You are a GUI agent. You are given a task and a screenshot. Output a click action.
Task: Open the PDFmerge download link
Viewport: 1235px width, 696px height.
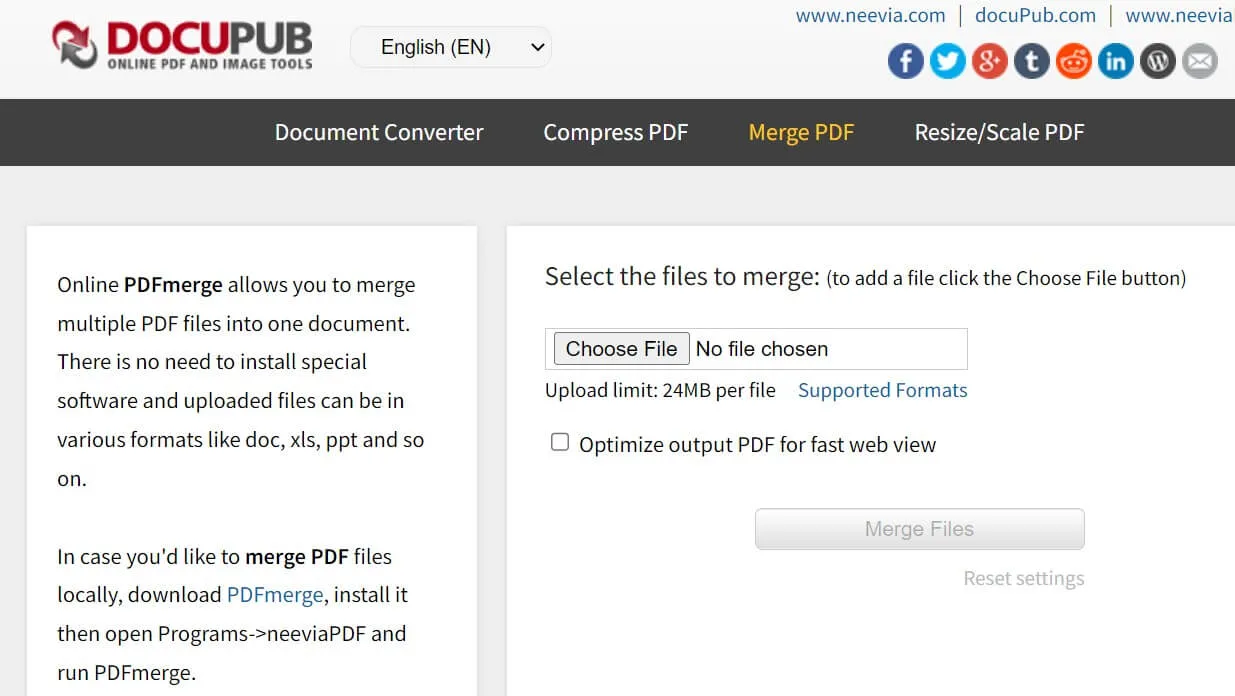coord(274,594)
